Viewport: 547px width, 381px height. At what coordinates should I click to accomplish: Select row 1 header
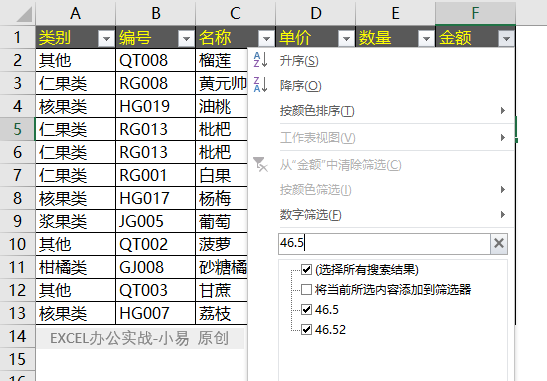[x=17, y=37]
